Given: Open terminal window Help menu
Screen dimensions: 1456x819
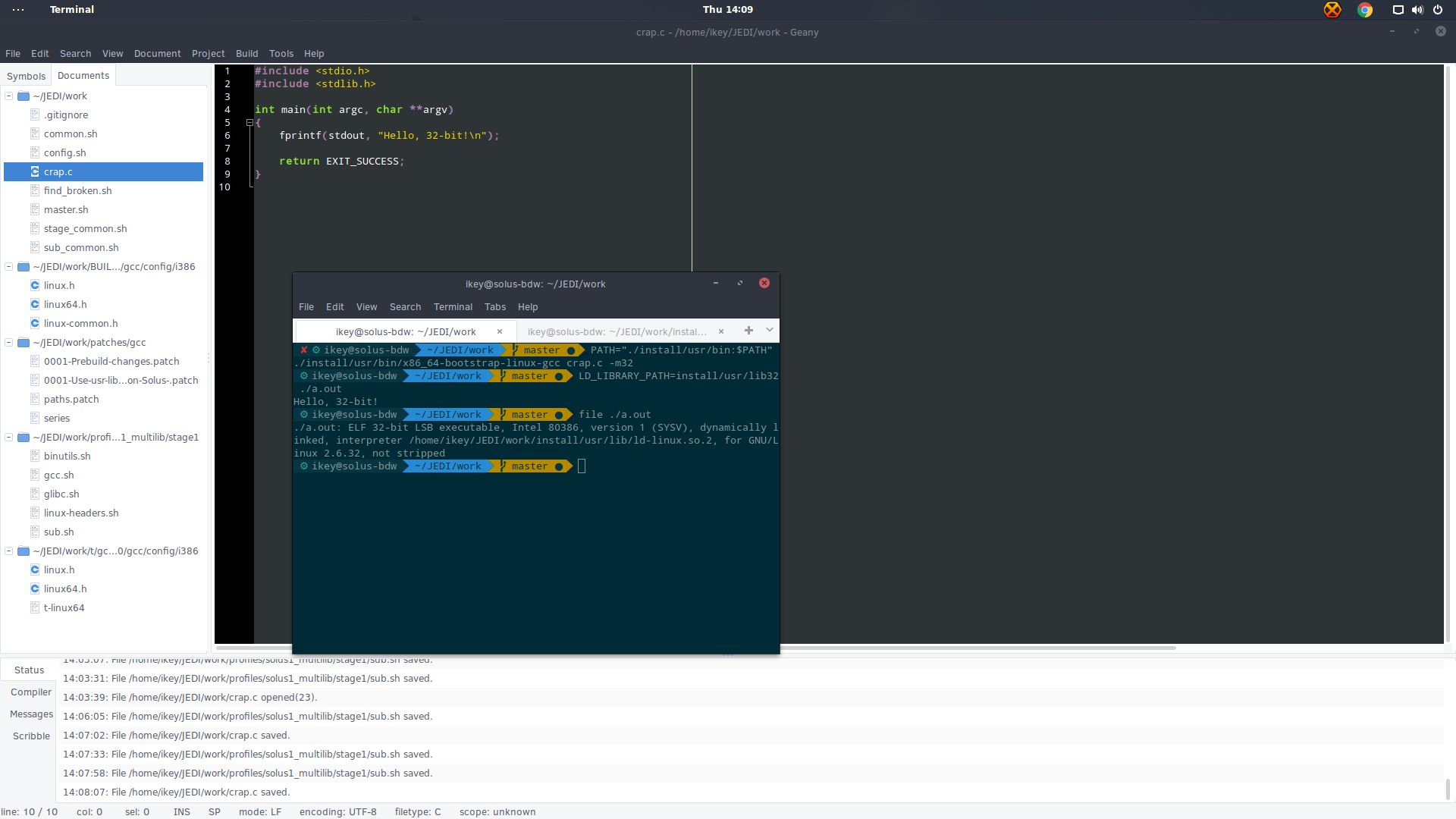Looking at the screenshot, I should [528, 307].
